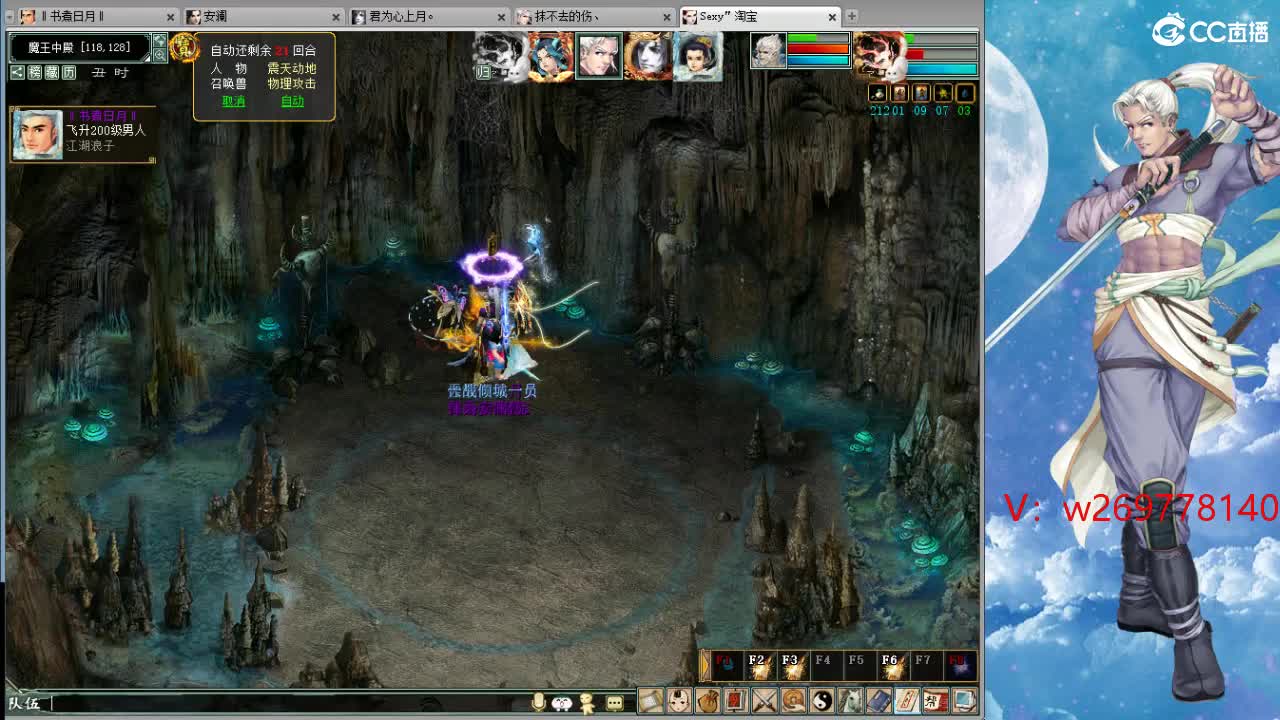Click the 物理攻击 summon action text
The height and width of the screenshot is (720, 1280).
pos(291,84)
